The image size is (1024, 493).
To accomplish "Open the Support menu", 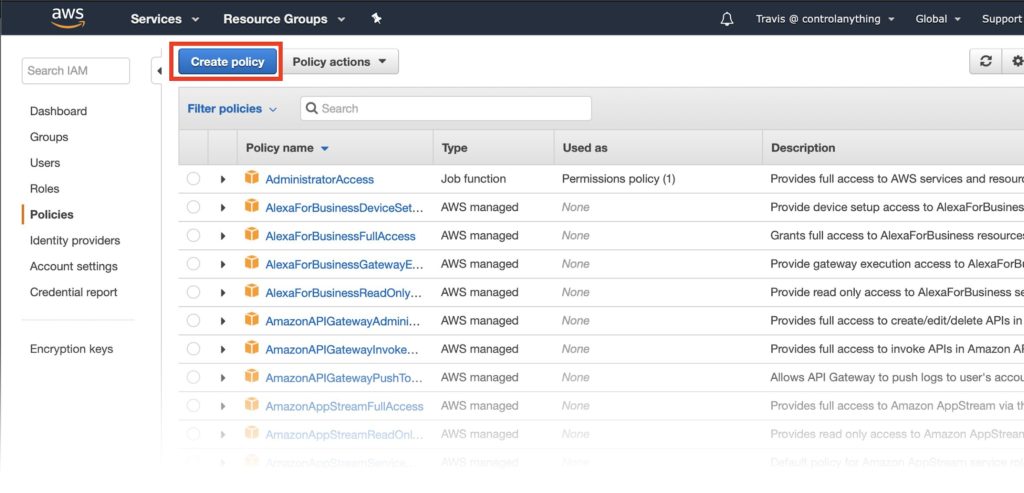I will [x=1002, y=19].
